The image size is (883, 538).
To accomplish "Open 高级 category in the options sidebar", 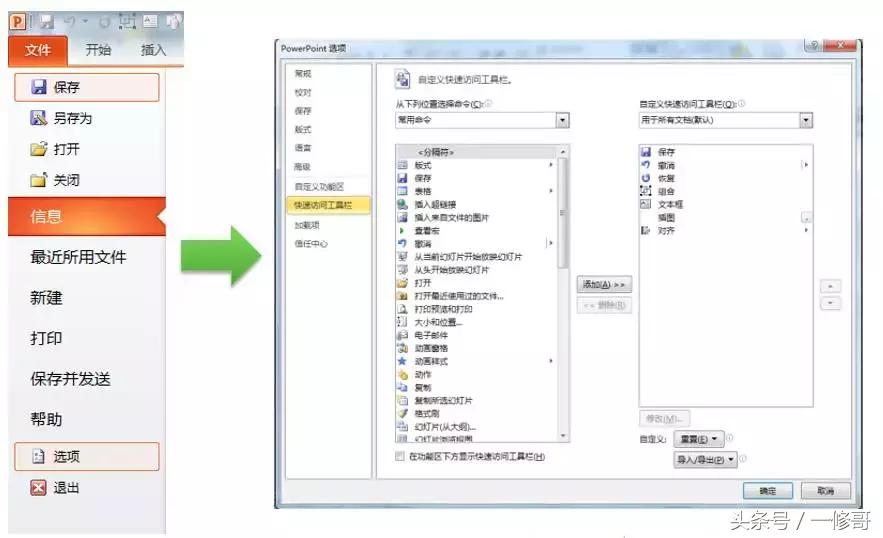I will 303,167.
